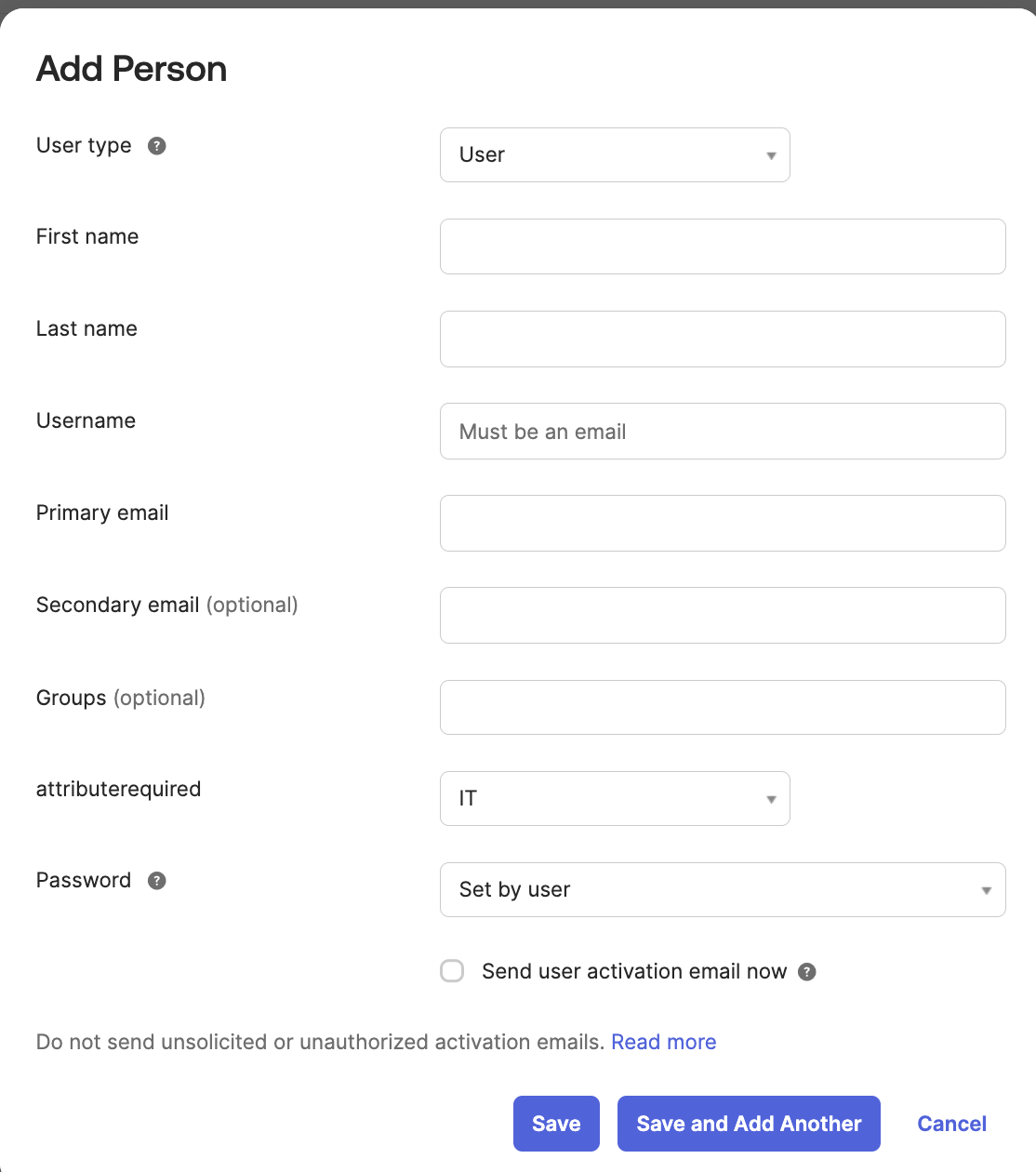
Task: Click the Username email field
Action: [x=723, y=431]
